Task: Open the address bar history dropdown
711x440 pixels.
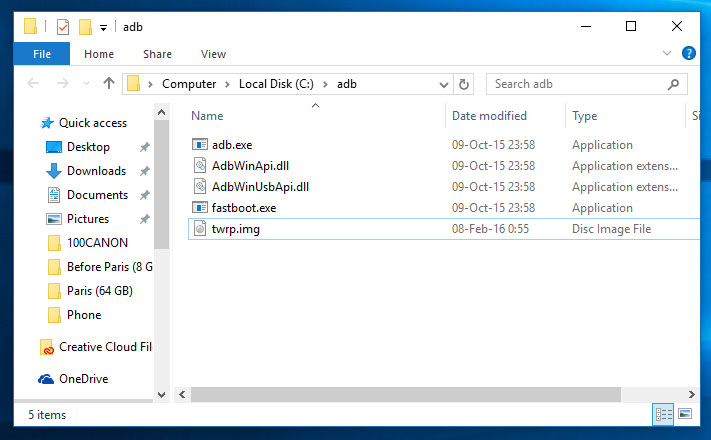Action: (x=442, y=85)
